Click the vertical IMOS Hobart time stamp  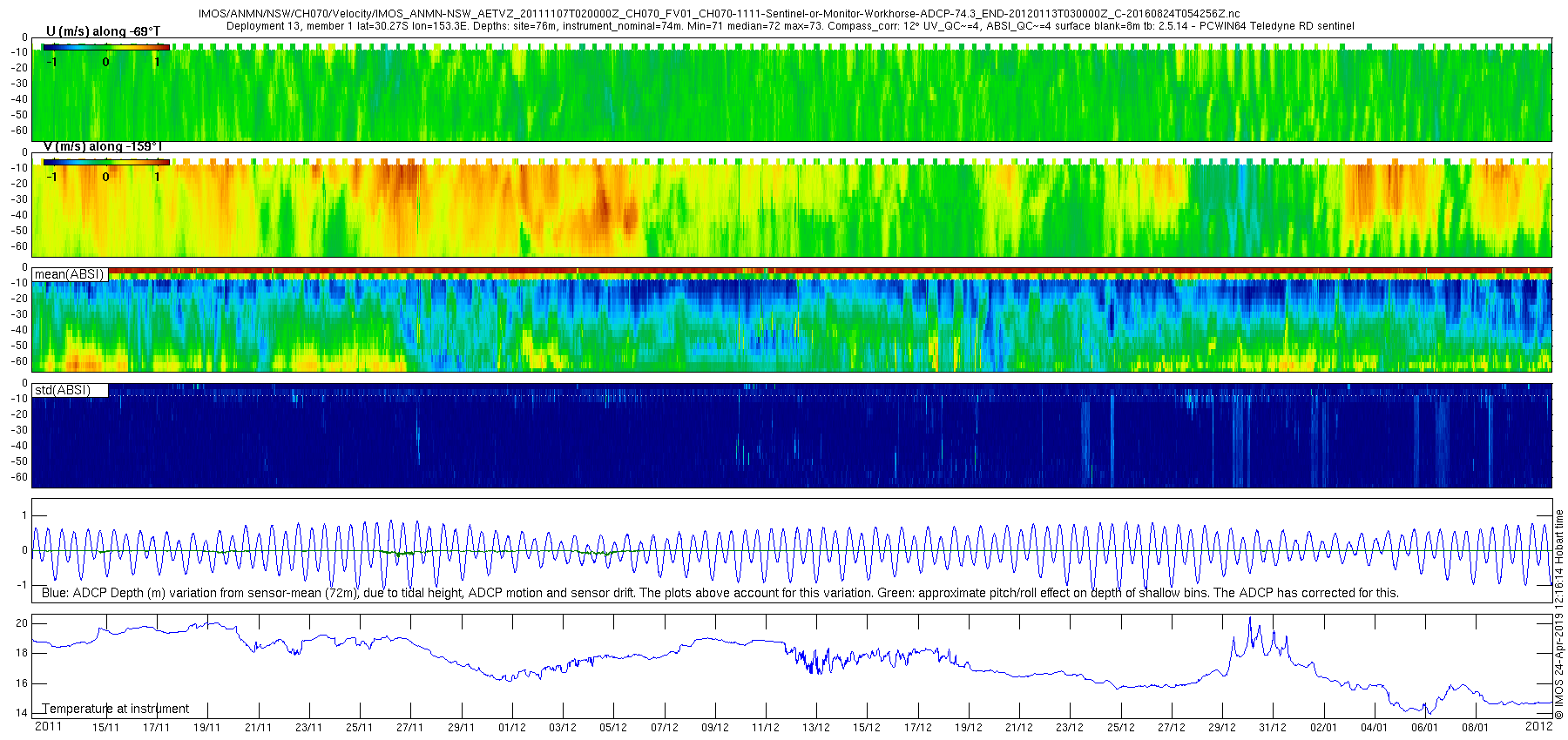(1559, 615)
